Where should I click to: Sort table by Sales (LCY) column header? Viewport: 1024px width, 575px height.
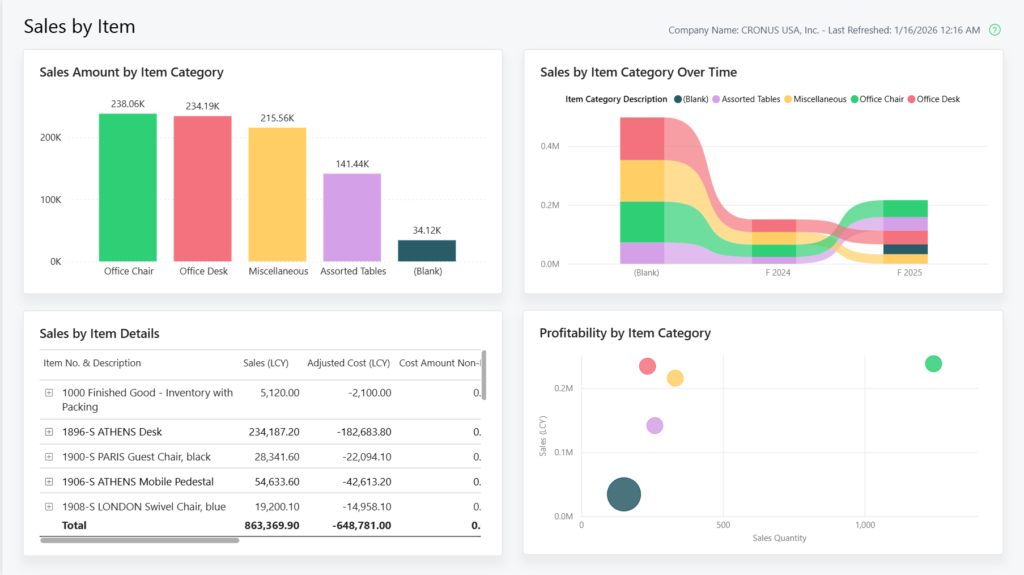pyautogui.click(x=267, y=363)
